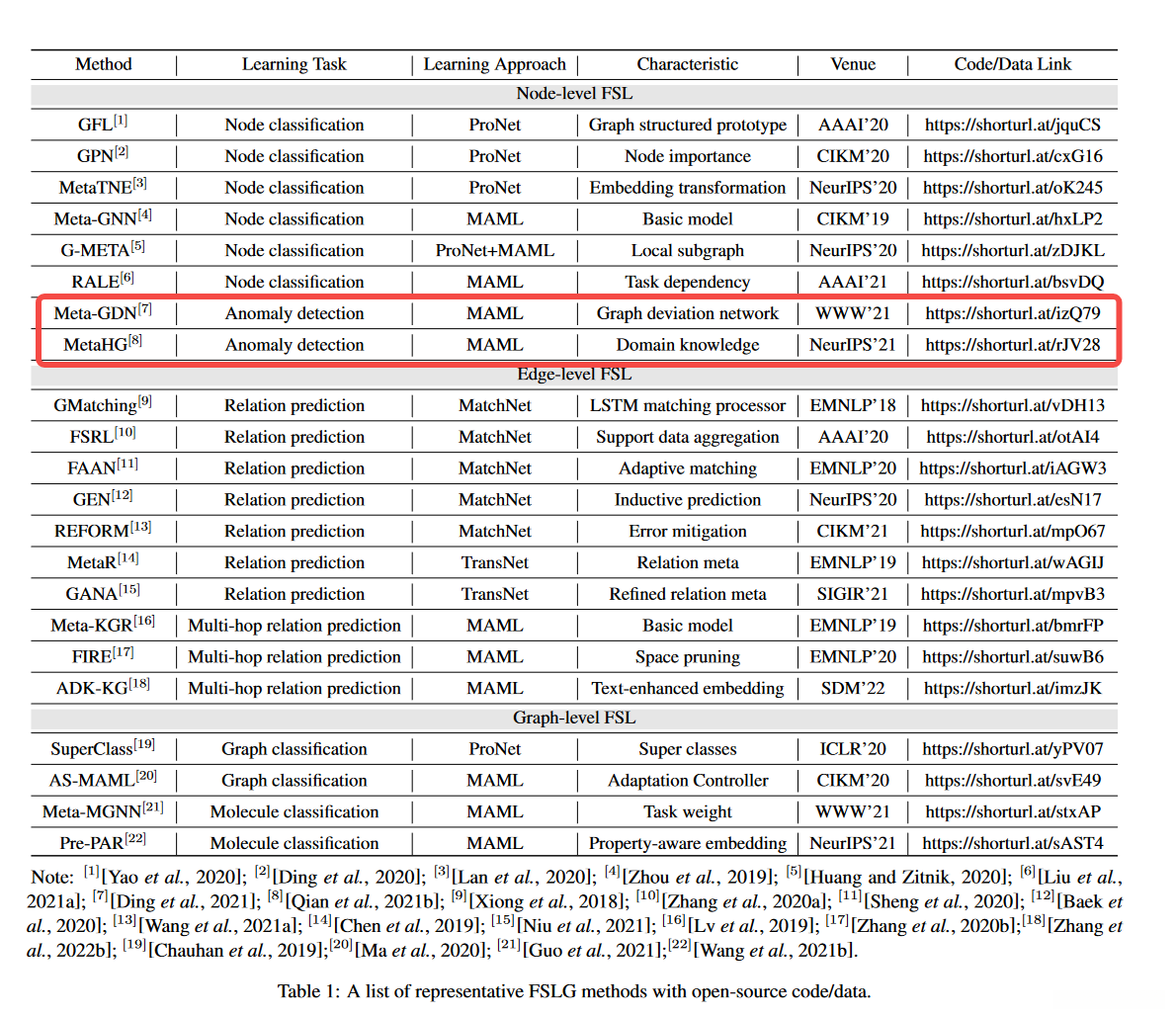
Task: Click Meta-MGNN's Molecule classification cell
Action: tap(294, 812)
